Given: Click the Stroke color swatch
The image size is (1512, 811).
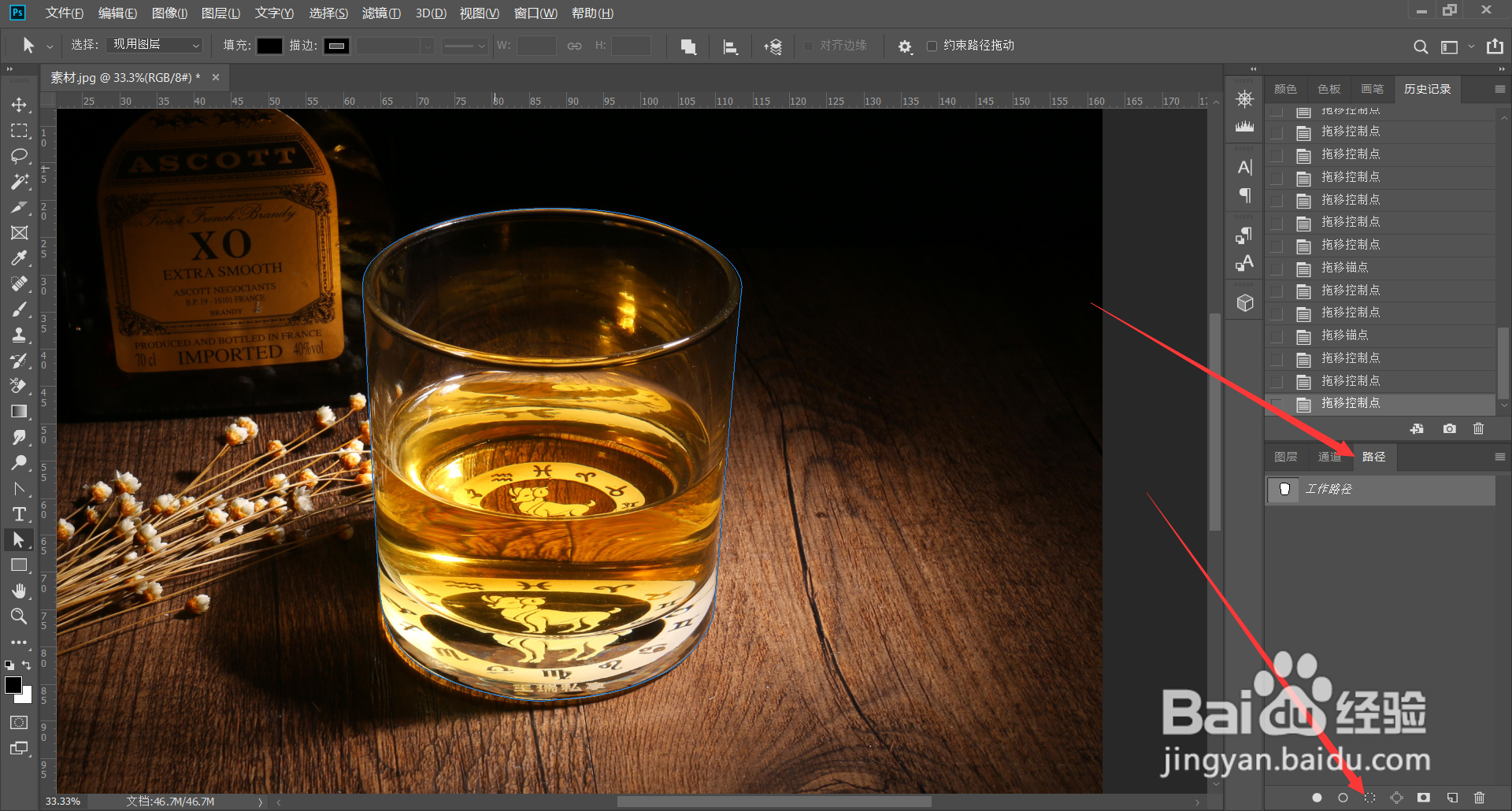Looking at the screenshot, I should click(x=337, y=46).
